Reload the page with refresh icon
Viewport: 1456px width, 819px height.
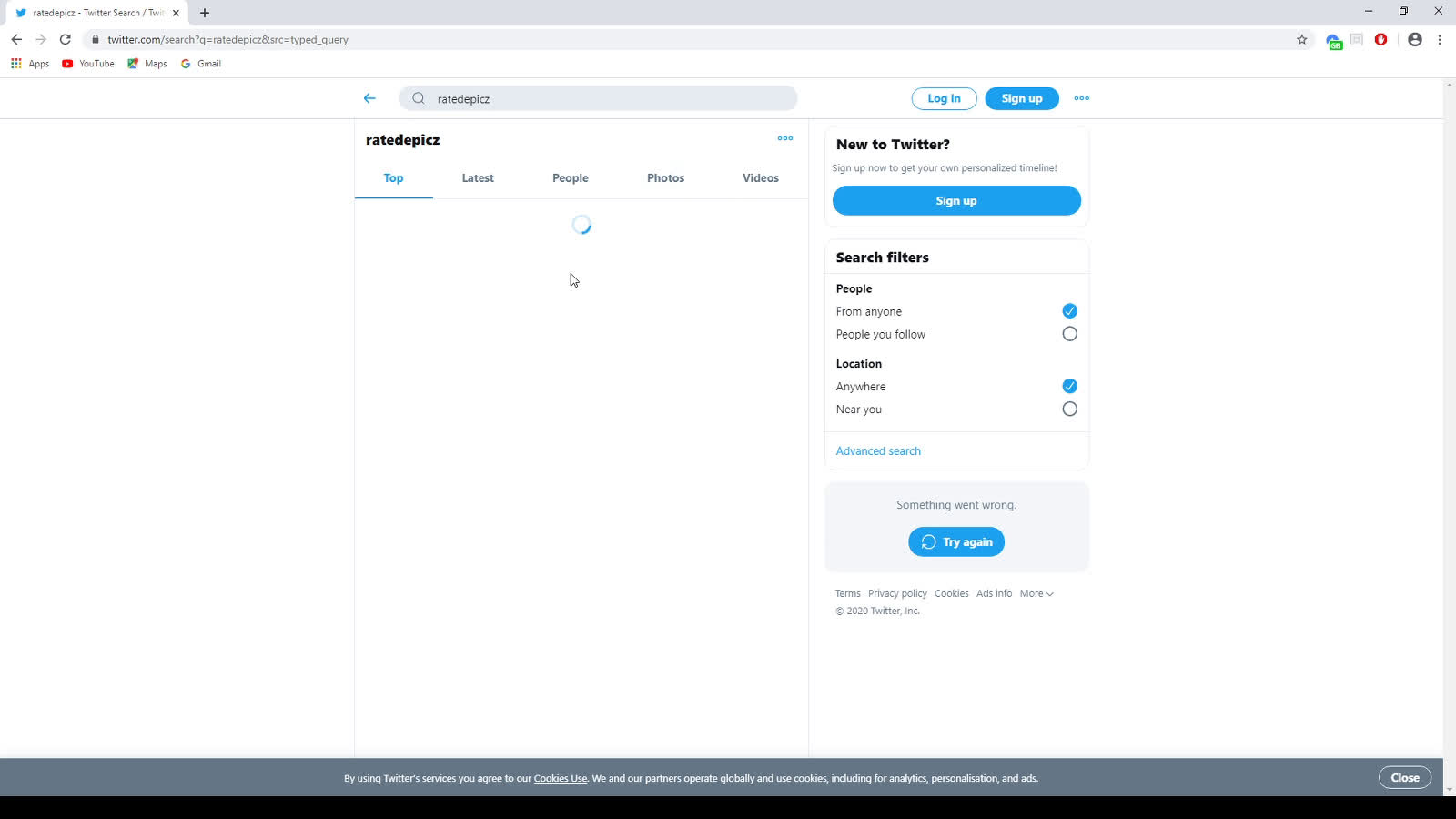tap(66, 39)
